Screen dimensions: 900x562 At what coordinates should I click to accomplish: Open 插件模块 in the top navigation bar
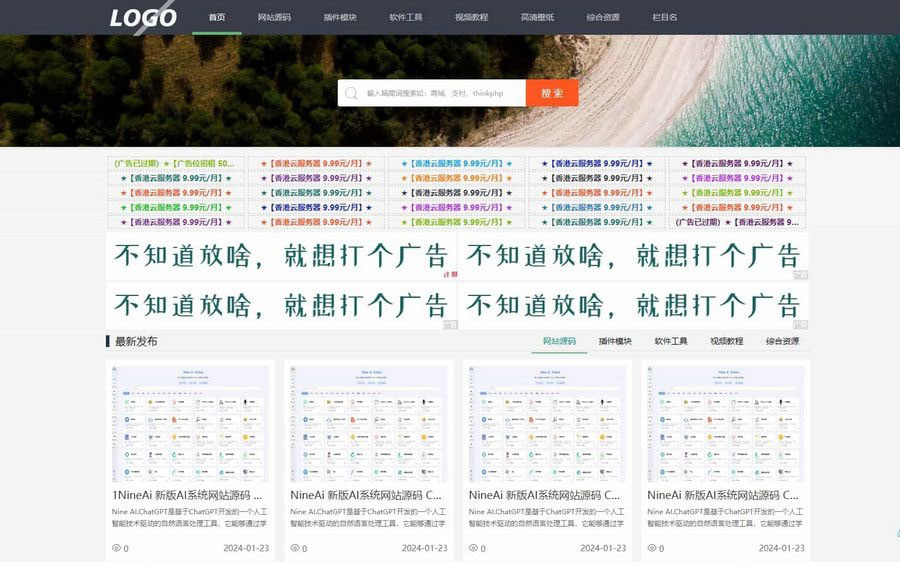340,17
